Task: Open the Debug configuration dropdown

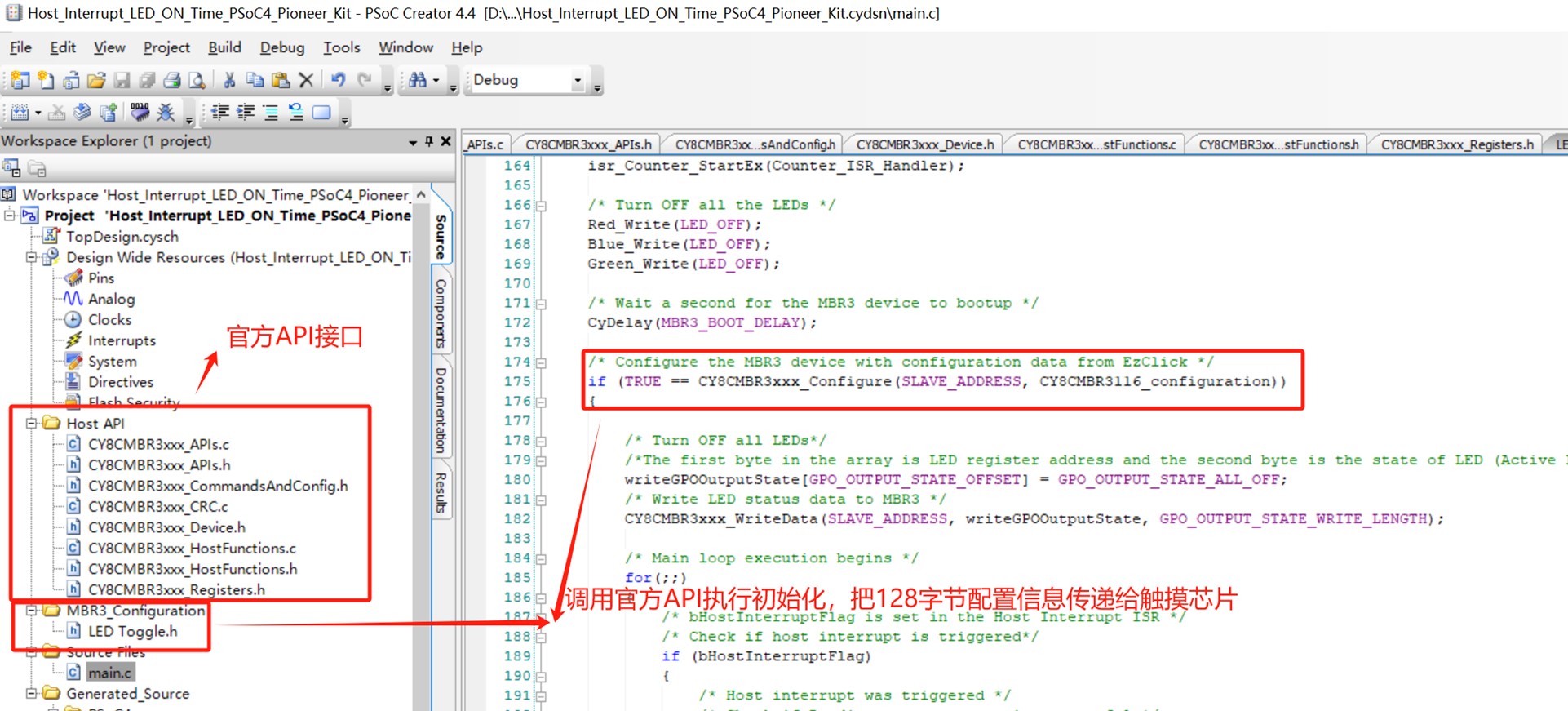Action: [578, 80]
